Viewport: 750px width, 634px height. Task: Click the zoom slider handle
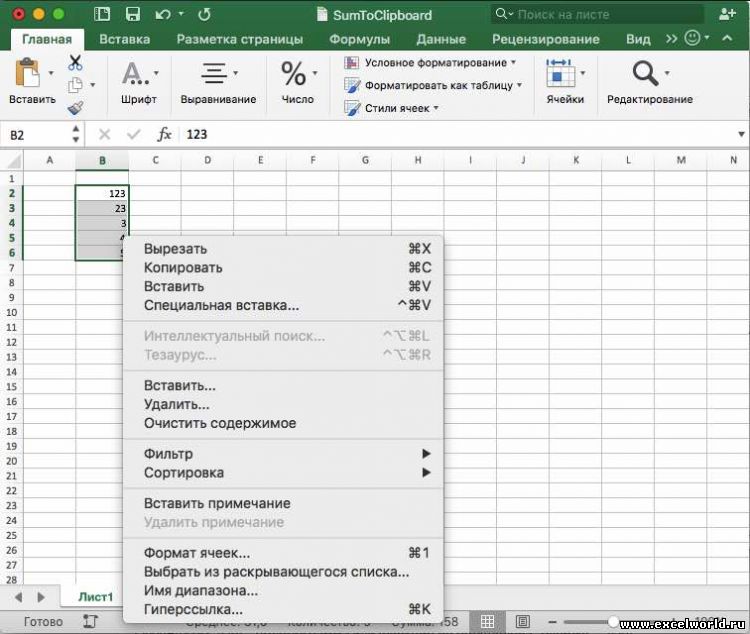(x=613, y=621)
